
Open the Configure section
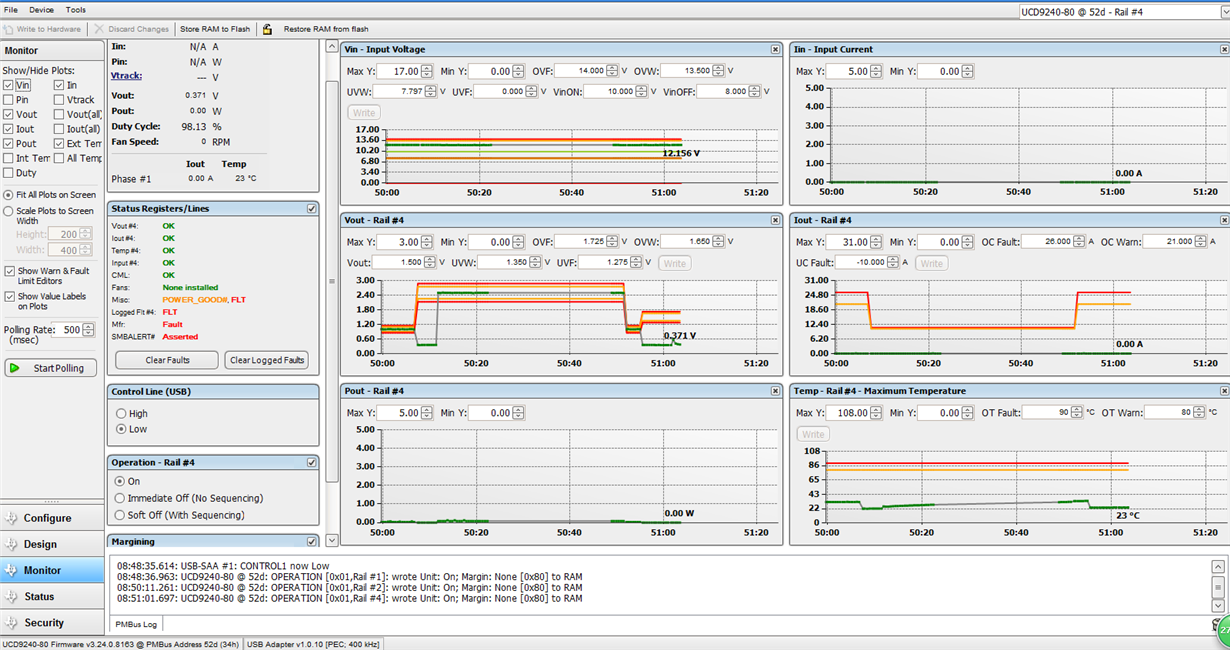[51, 518]
